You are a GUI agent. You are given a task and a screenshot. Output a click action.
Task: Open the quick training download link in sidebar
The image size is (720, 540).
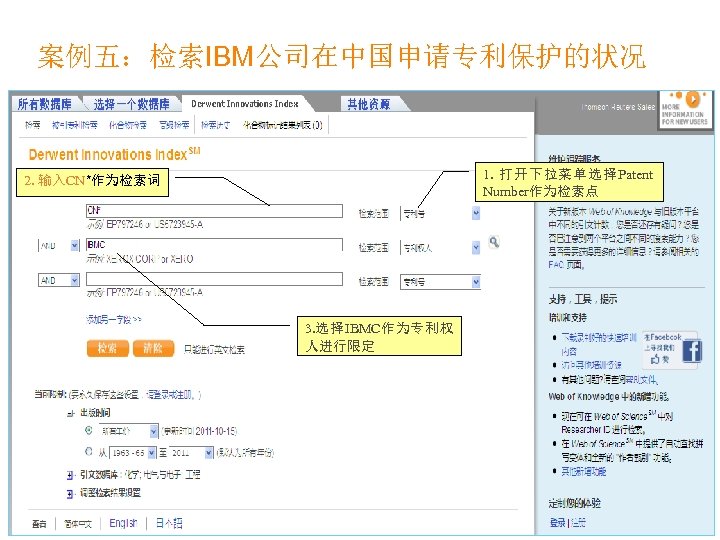(599, 344)
